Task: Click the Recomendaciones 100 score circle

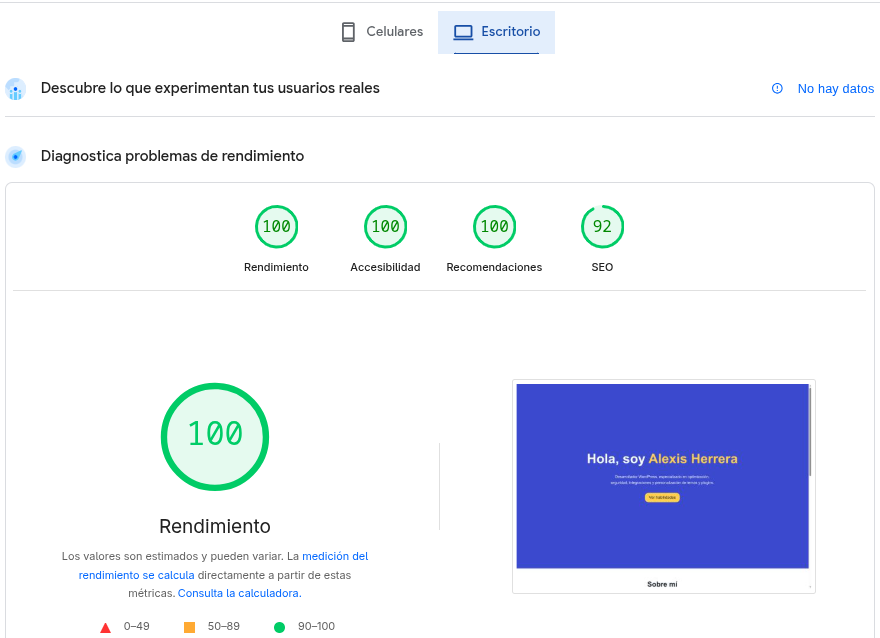Action: pos(494,226)
